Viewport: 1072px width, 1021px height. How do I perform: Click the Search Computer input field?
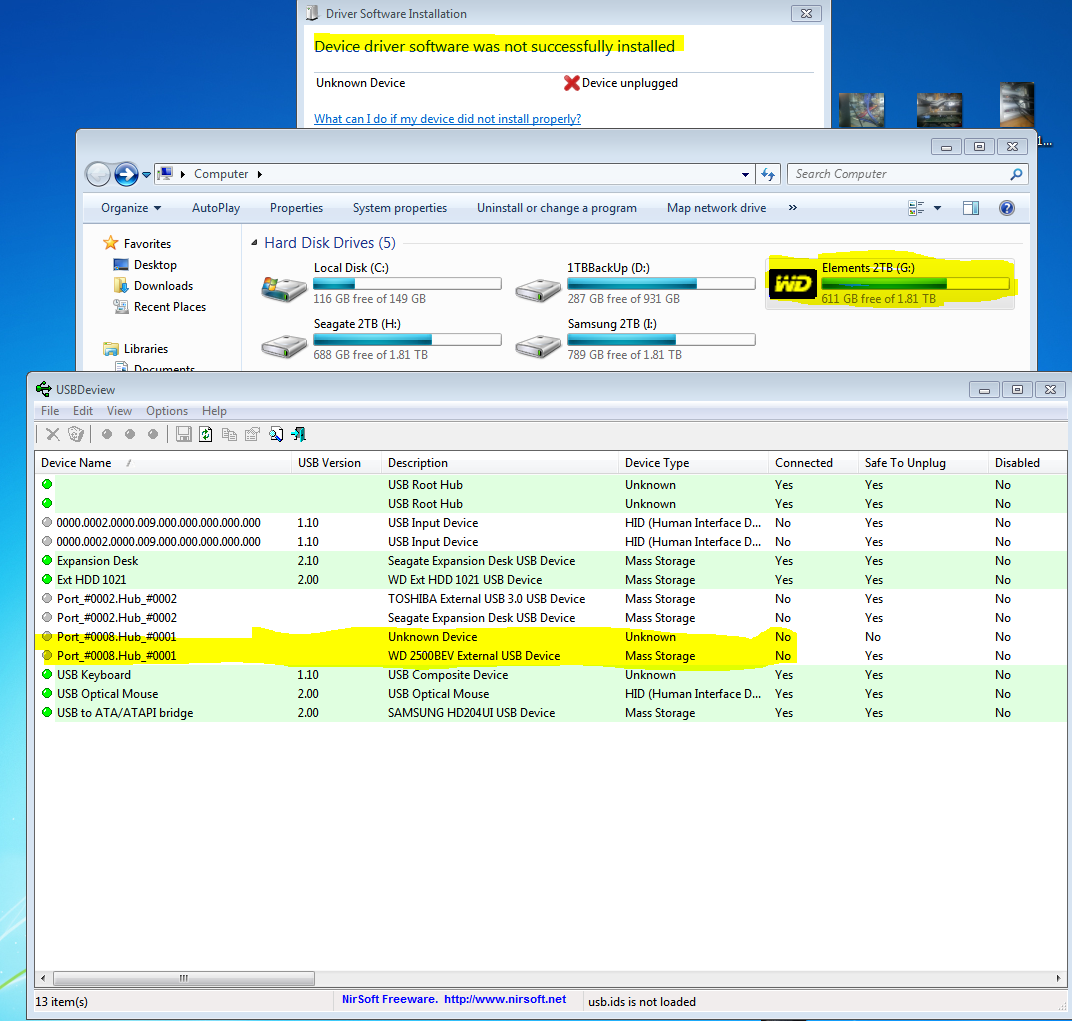(x=898, y=174)
